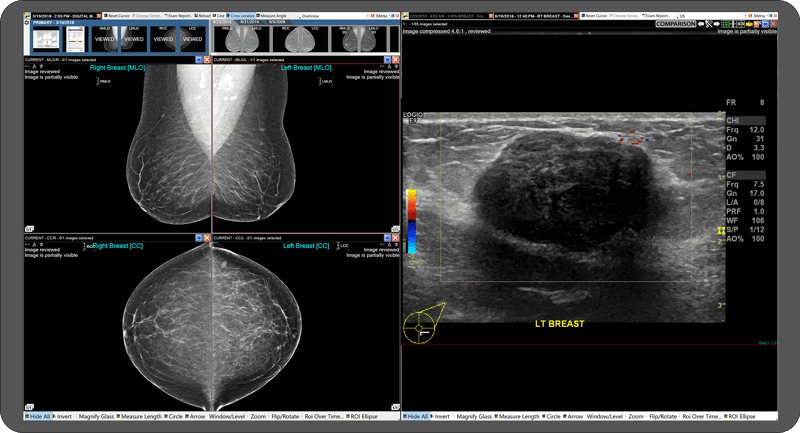Open Exam Report in the left viewer toolbar
This screenshot has height=433, width=800.
[178, 16]
